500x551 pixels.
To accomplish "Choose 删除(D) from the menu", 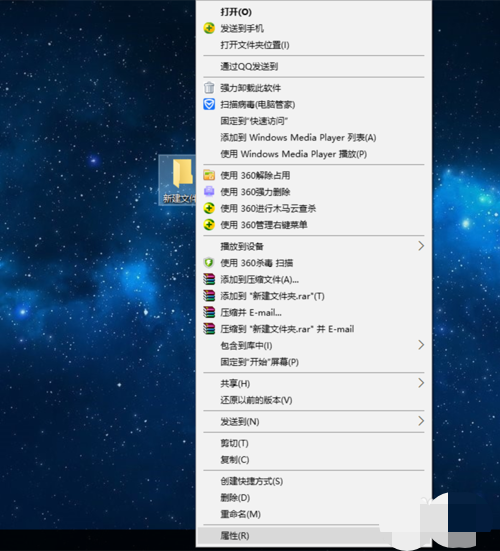I will coord(314,498).
